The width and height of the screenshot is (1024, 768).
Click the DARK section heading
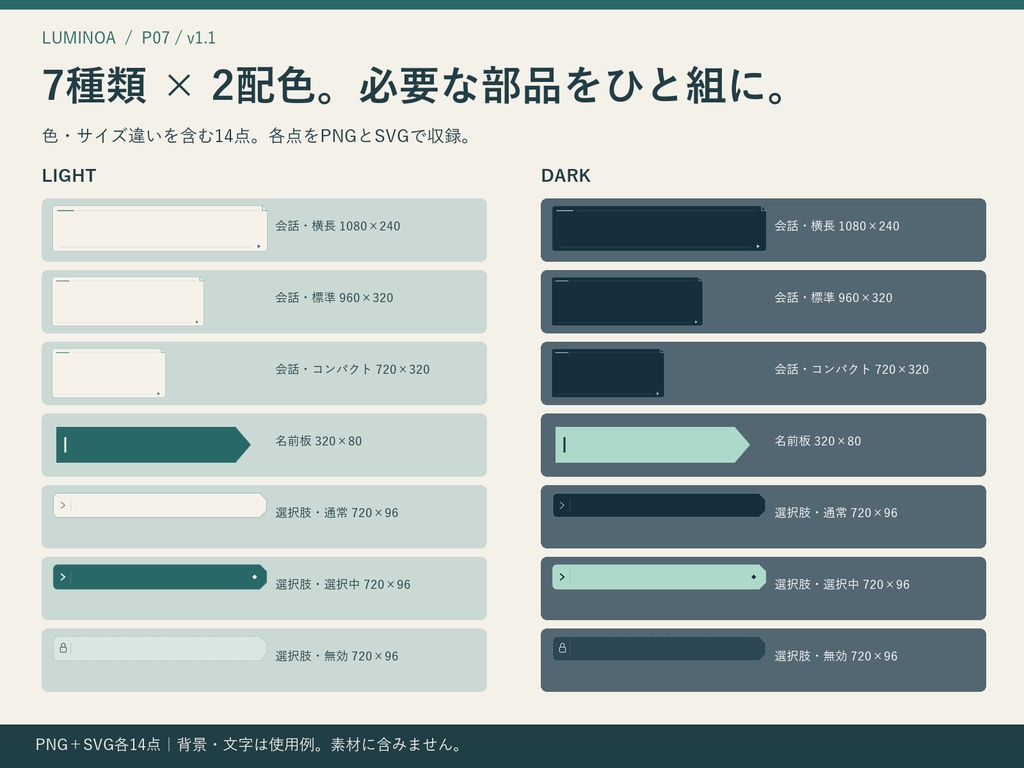[x=566, y=176]
